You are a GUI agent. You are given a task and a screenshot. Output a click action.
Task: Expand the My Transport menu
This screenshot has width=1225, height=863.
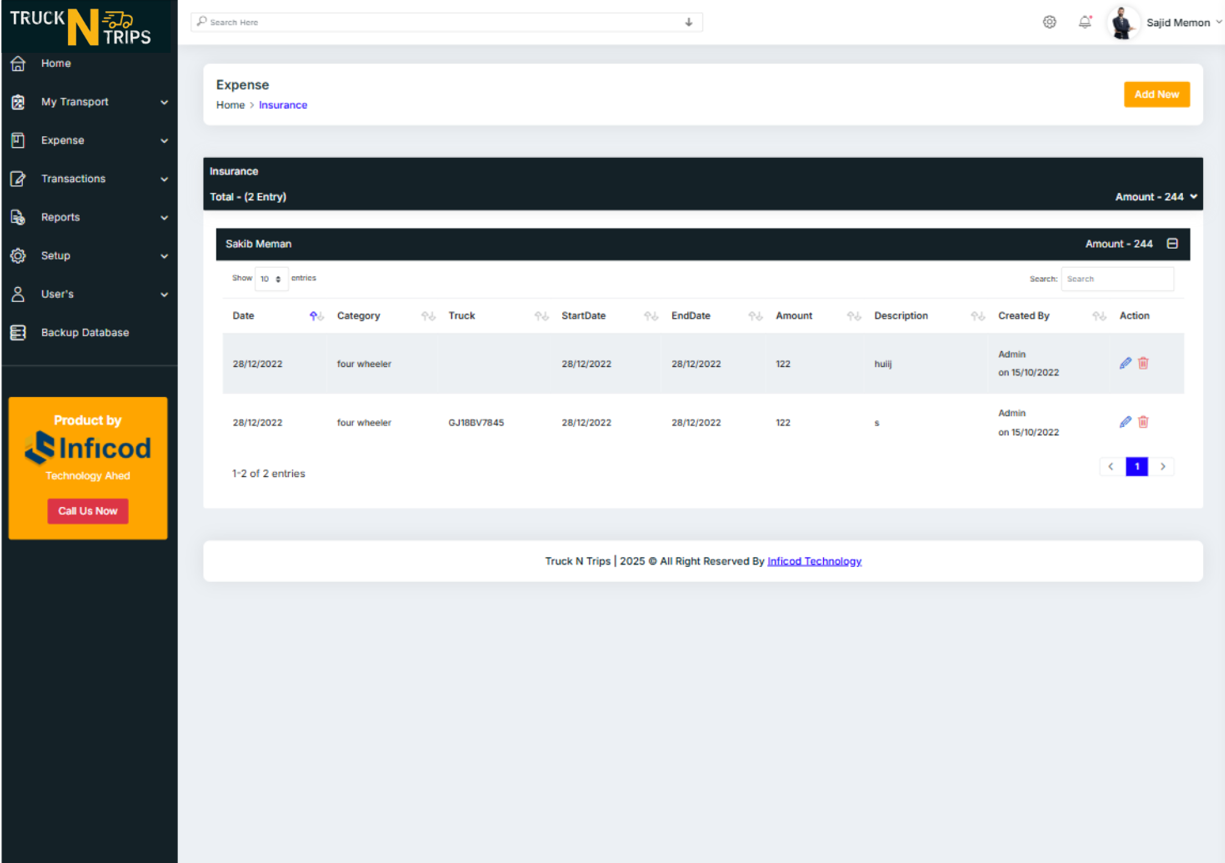click(88, 102)
